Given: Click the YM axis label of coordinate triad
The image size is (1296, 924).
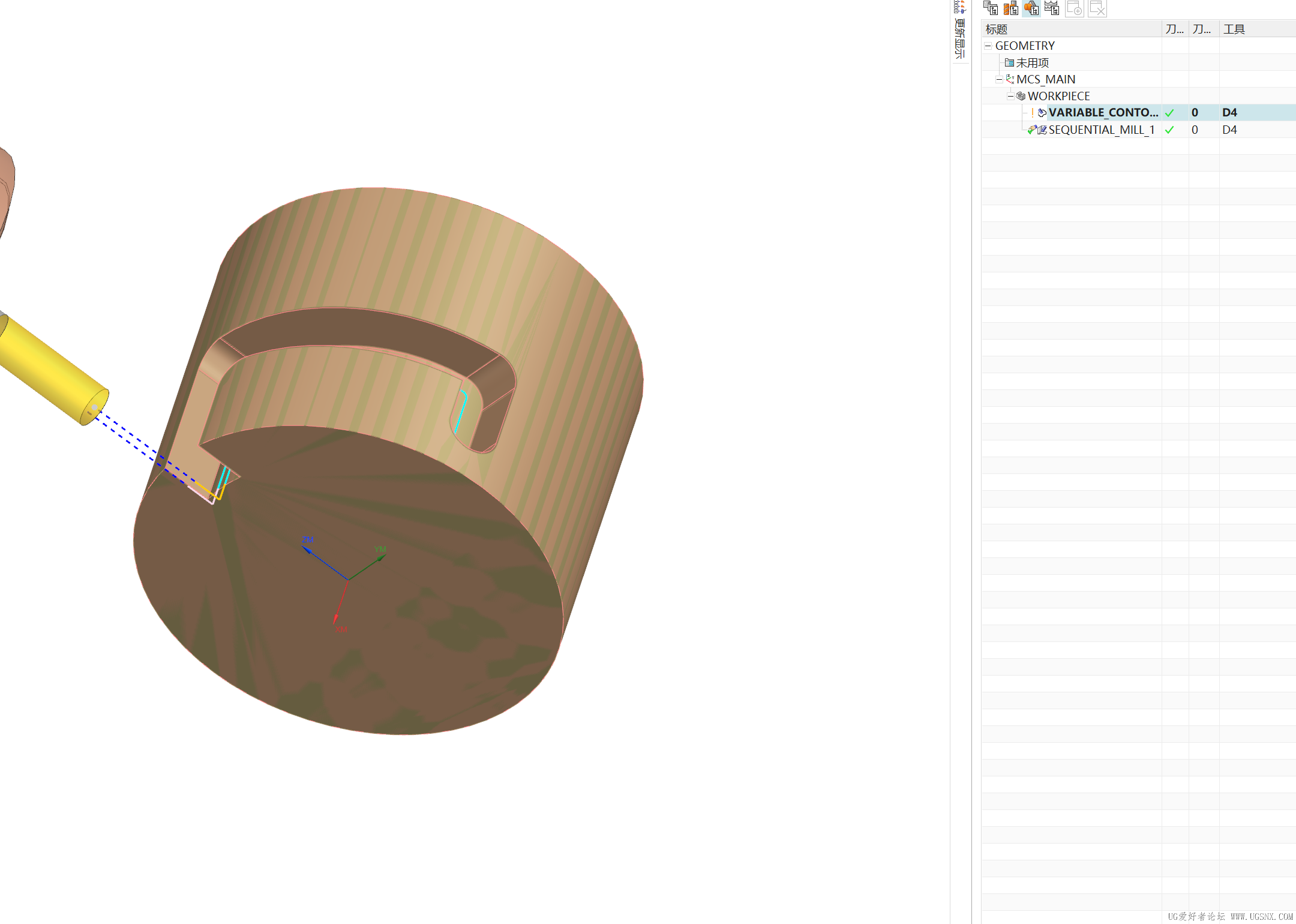Looking at the screenshot, I should click(380, 549).
